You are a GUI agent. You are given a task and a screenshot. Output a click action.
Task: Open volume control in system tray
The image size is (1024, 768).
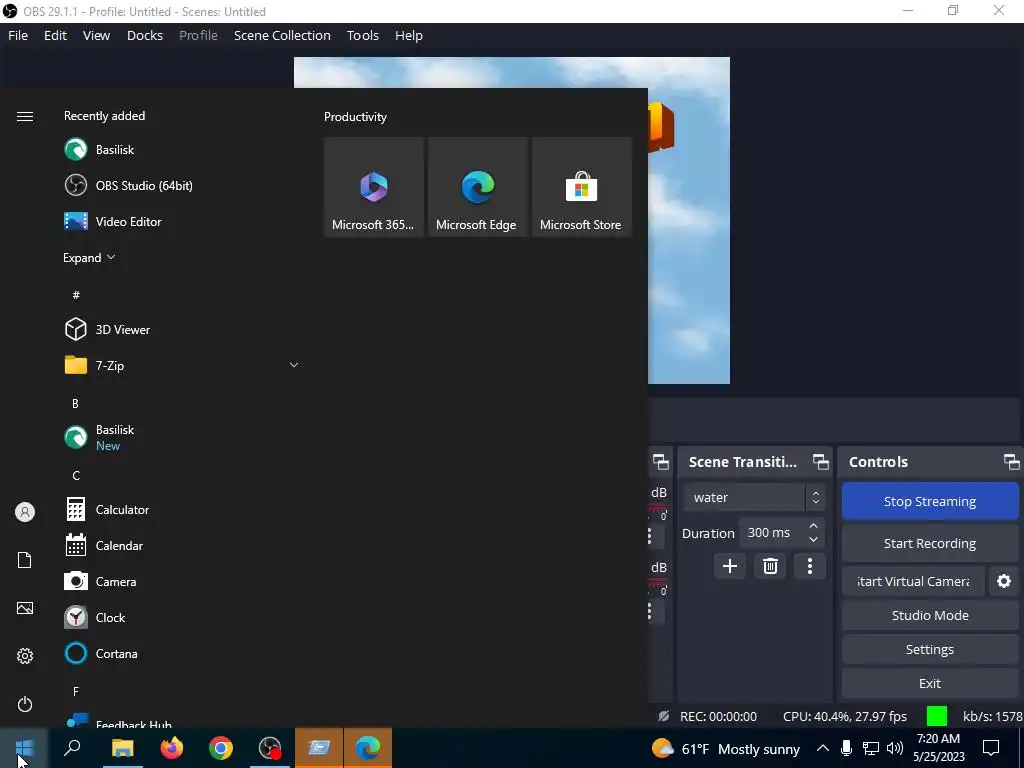(895, 748)
